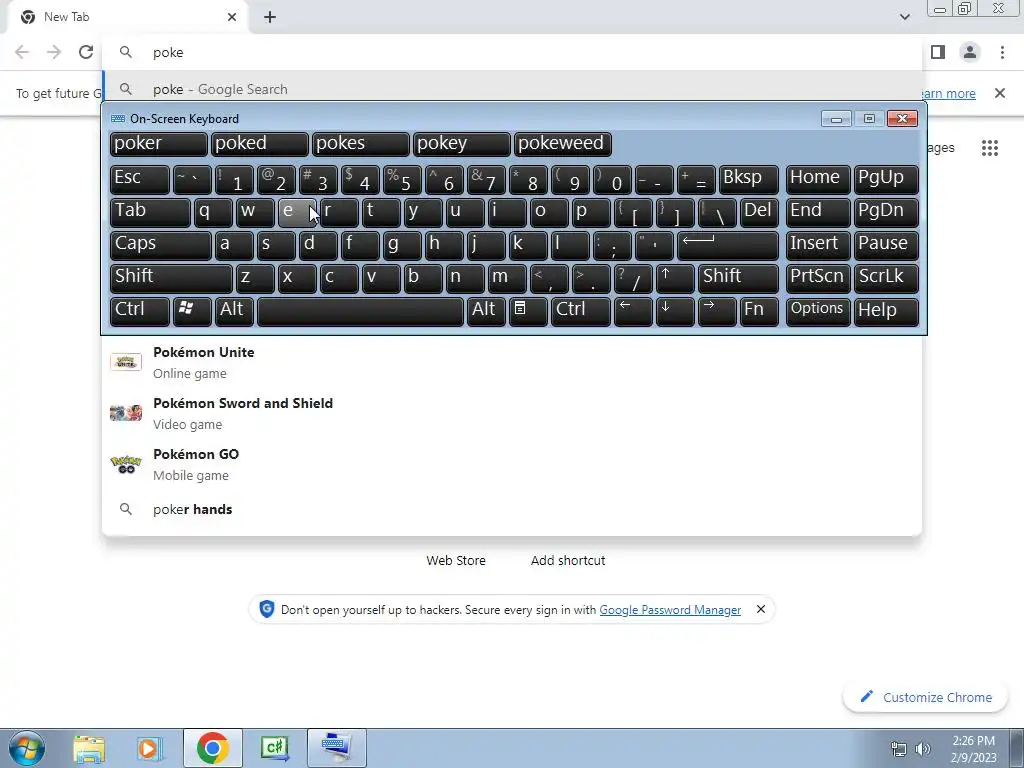This screenshot has height=768, width=1024.
Task: Click the down arrow key
Action: point(675,311)
